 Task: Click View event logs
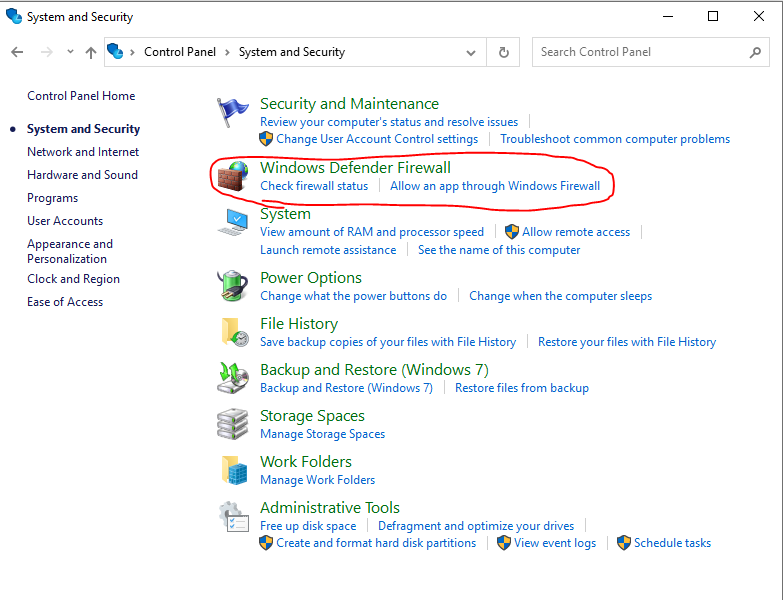[x=555, y=543]
